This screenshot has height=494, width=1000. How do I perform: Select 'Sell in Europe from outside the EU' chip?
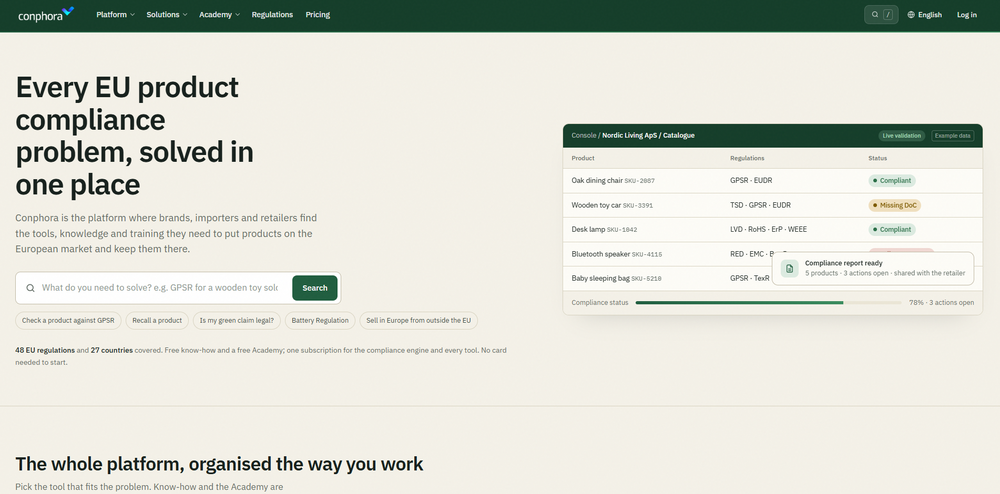[x=418, y=321]
